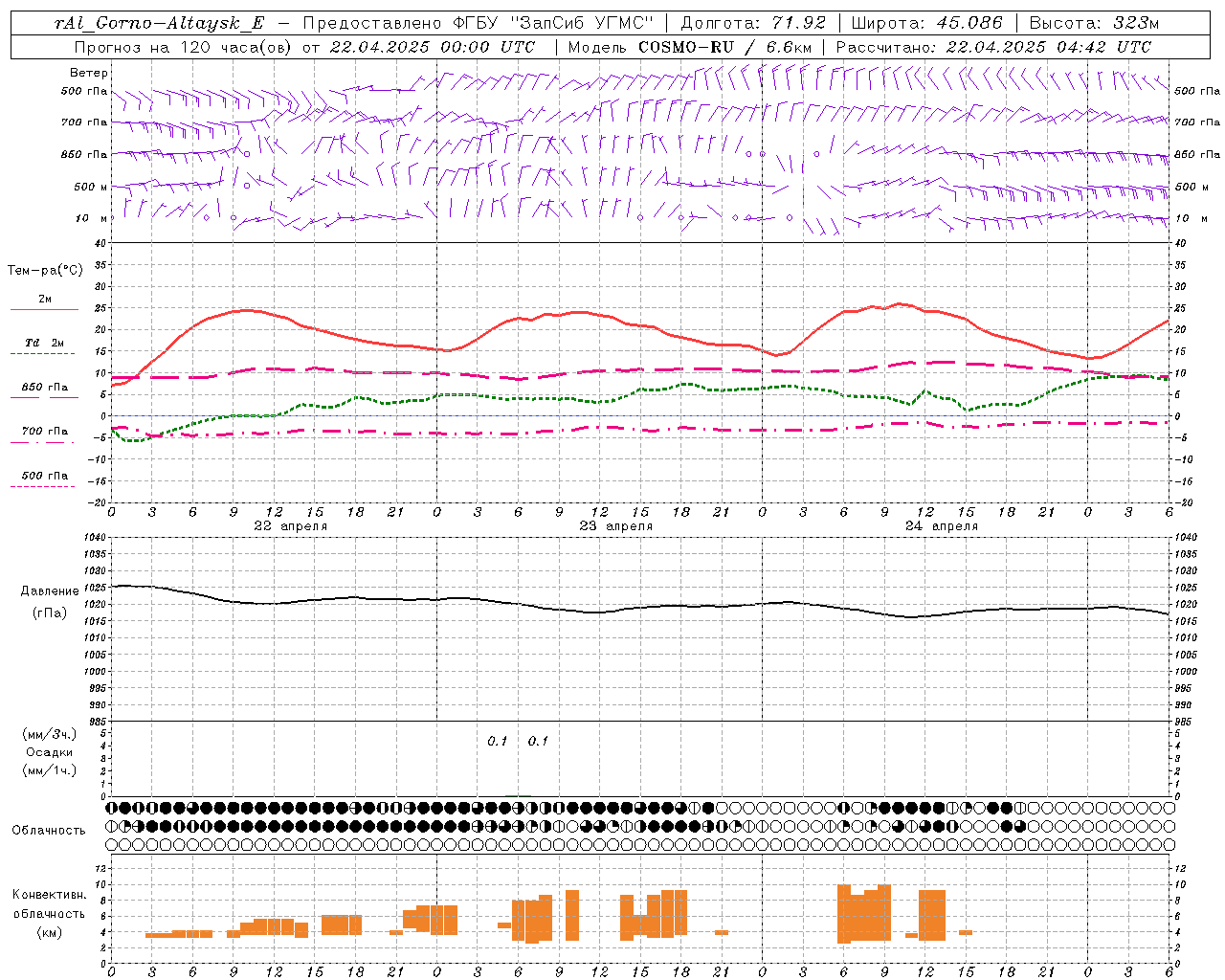Click the Широта: 45.086 value
Image resolution: width=1225 pixels, height=980 pixels.
click(926, 24)
